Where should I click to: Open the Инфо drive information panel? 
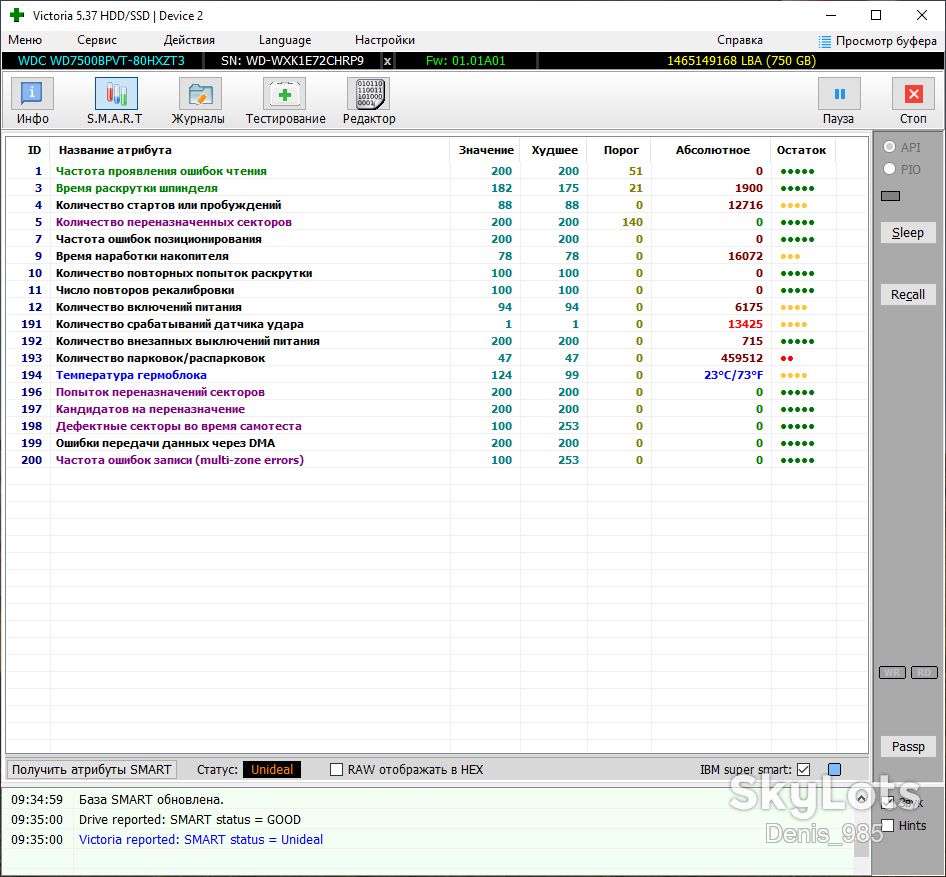32,94
